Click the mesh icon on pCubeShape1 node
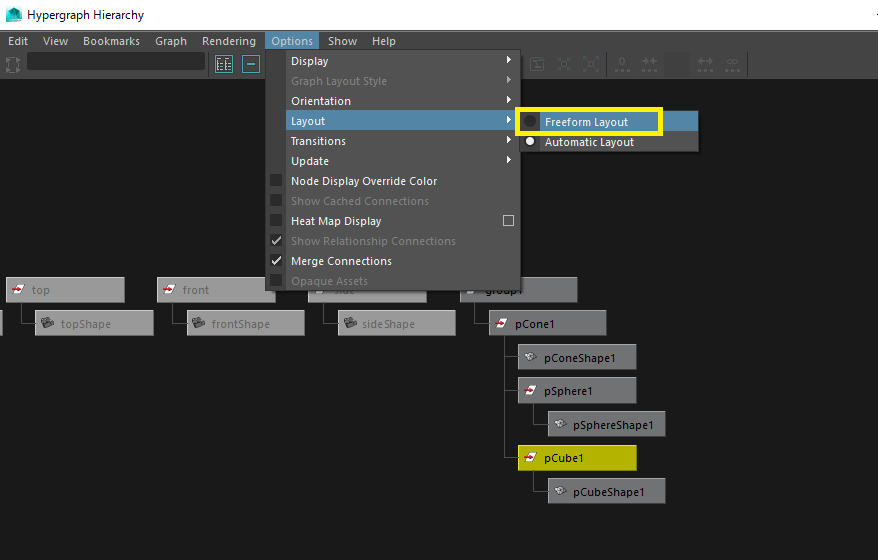 coord(560,491)
